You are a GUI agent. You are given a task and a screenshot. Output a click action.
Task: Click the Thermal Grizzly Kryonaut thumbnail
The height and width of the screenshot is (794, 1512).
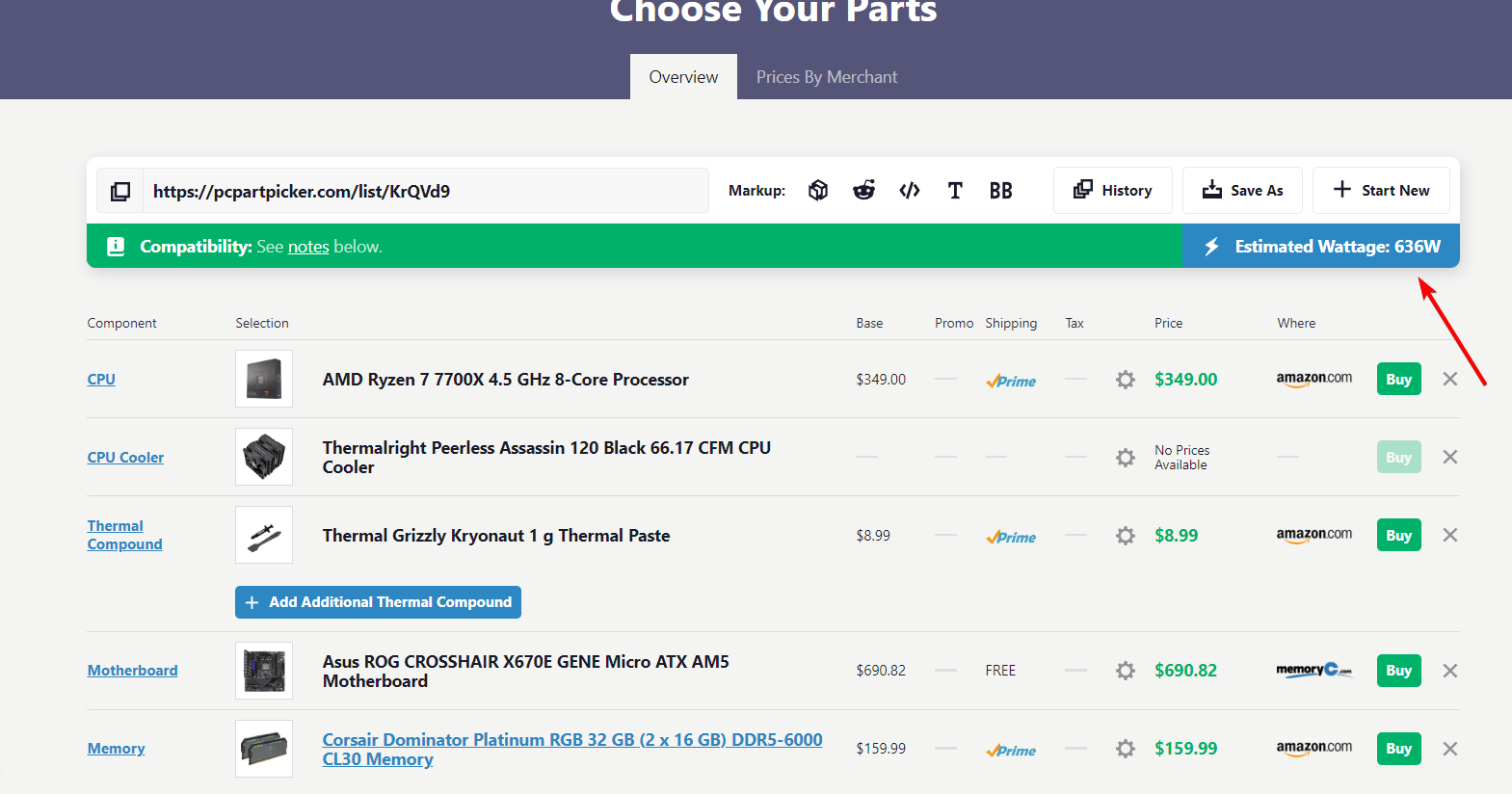pyautogui.click(x=264, y=536)
